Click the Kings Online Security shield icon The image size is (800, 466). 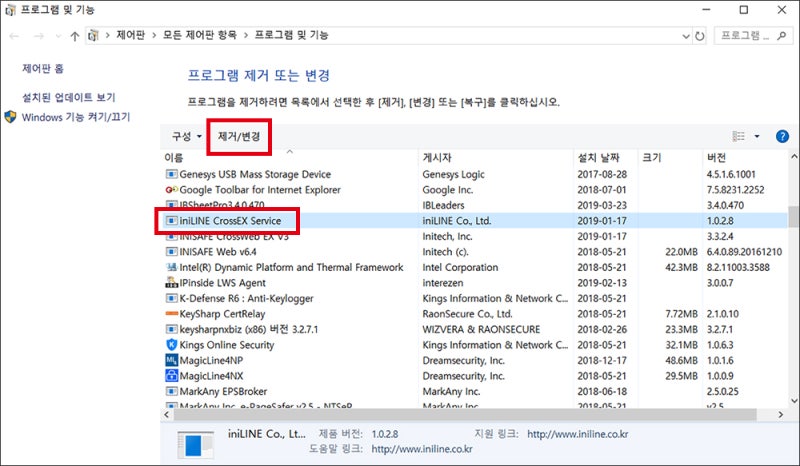171,345
